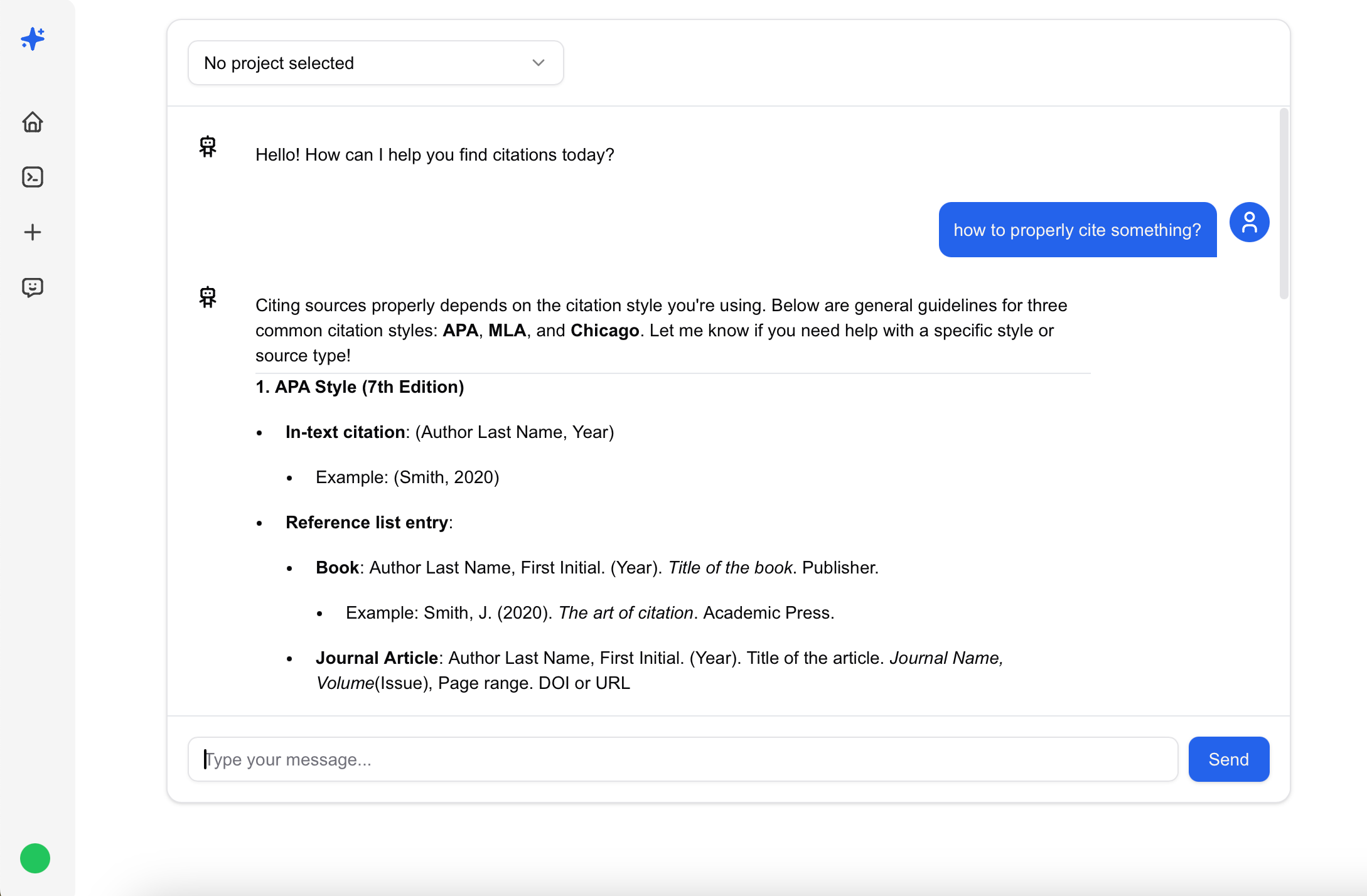Click the blue sparkle logo icon
The image size is (1367, 896).
33,39
